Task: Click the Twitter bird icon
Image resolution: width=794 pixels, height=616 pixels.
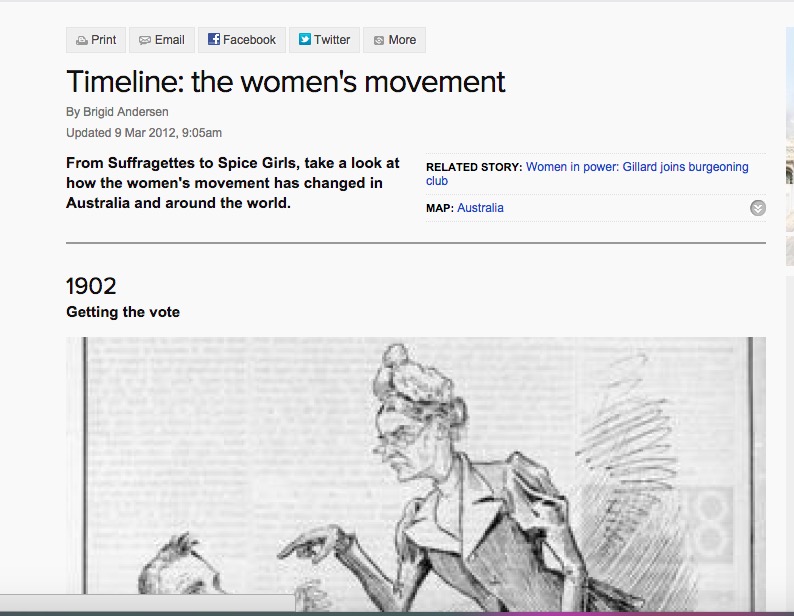Action: [x=304, y=39]
